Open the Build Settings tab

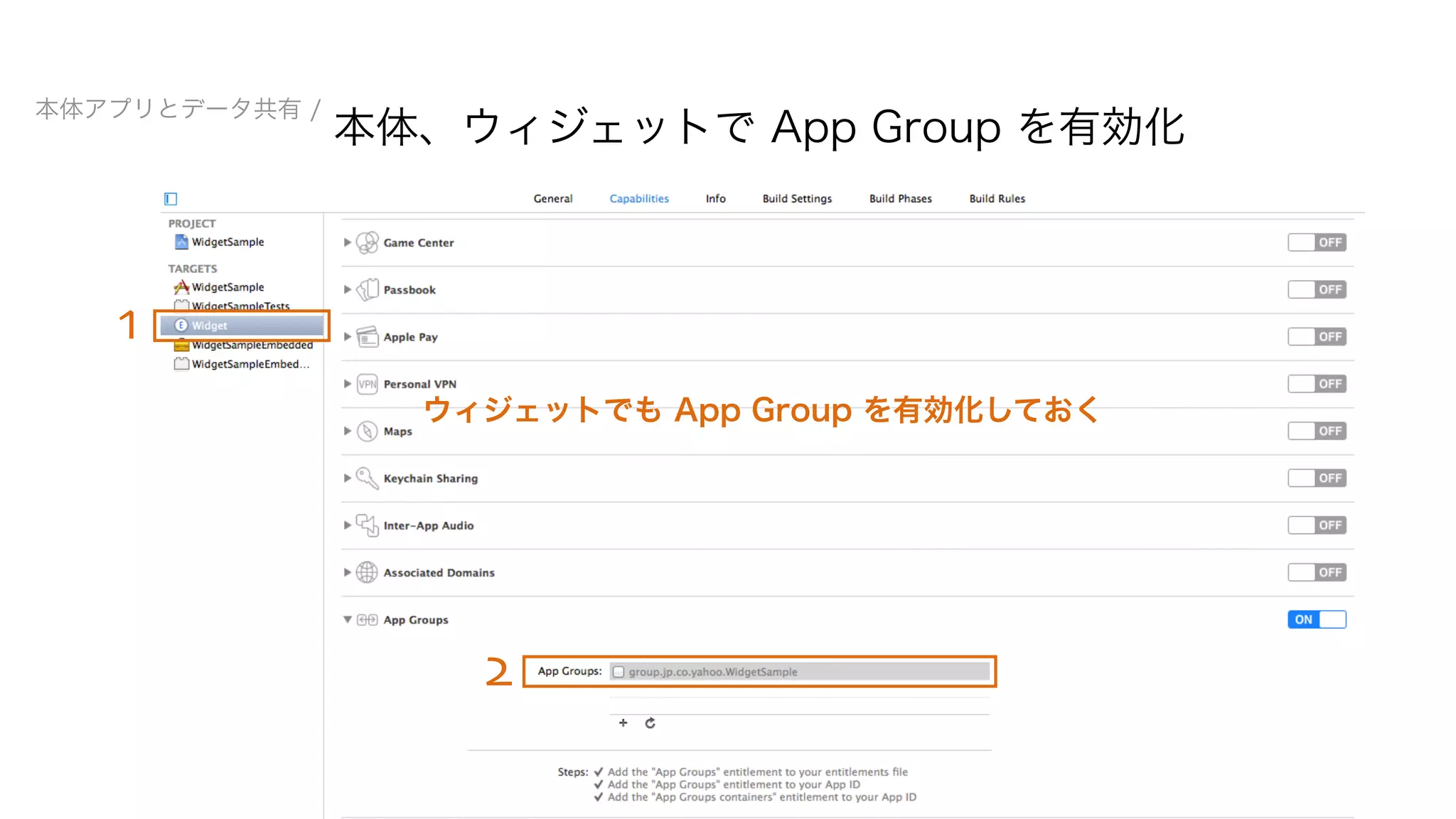point(797,198)
